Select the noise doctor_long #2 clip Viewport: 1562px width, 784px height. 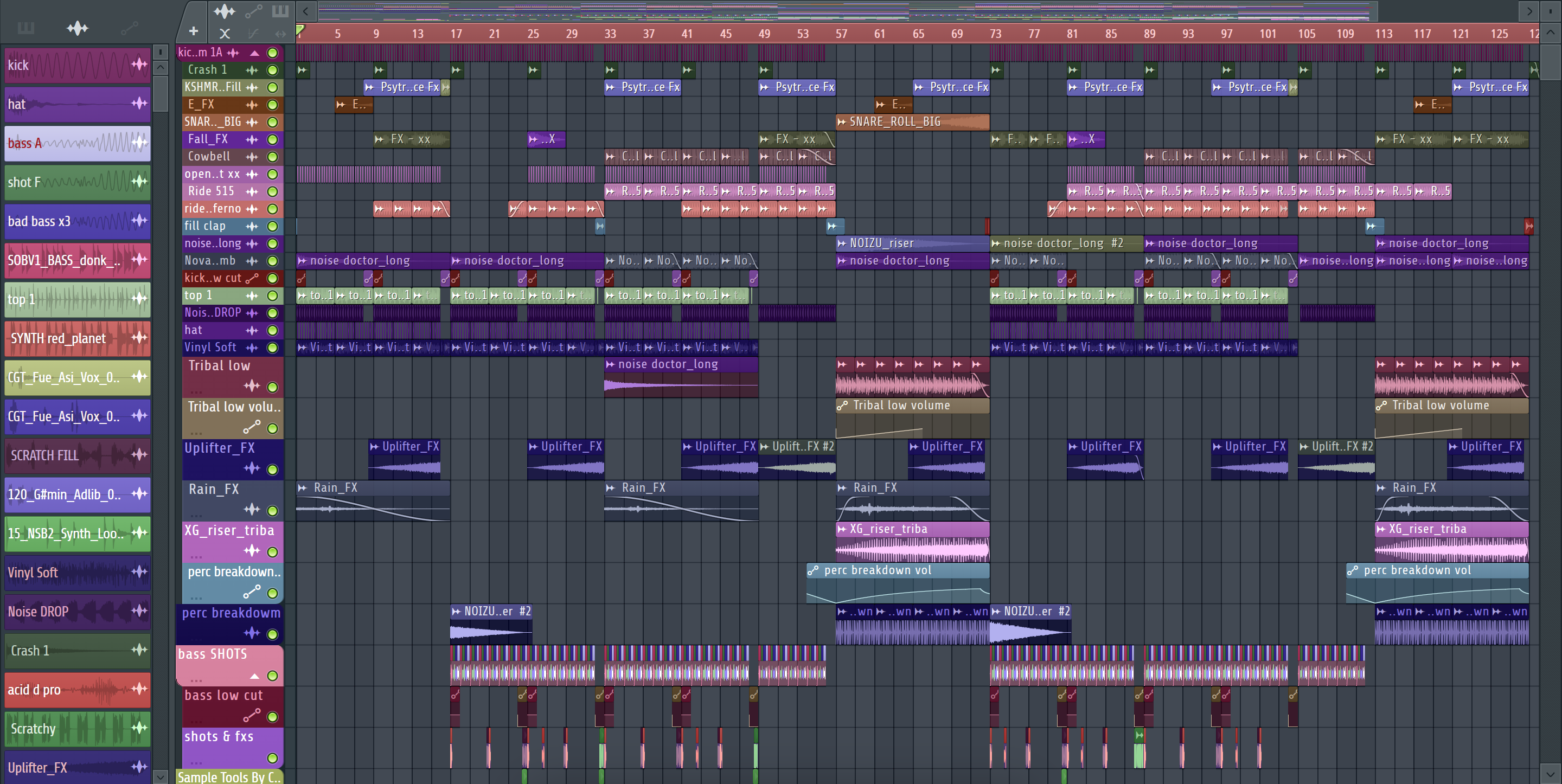click(x=1066, y=243)
